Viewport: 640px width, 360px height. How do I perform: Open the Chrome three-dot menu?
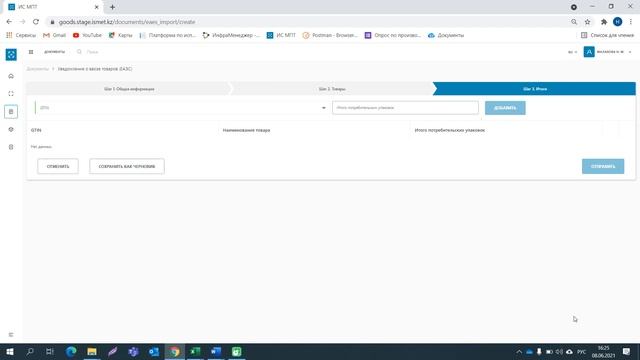click(631, 22)
